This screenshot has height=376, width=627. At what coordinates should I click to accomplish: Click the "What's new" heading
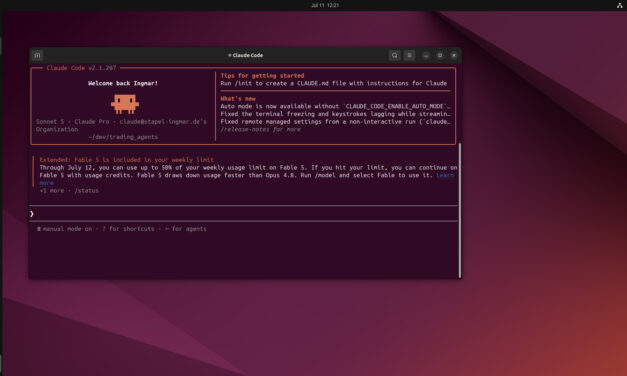click(238, 98)
